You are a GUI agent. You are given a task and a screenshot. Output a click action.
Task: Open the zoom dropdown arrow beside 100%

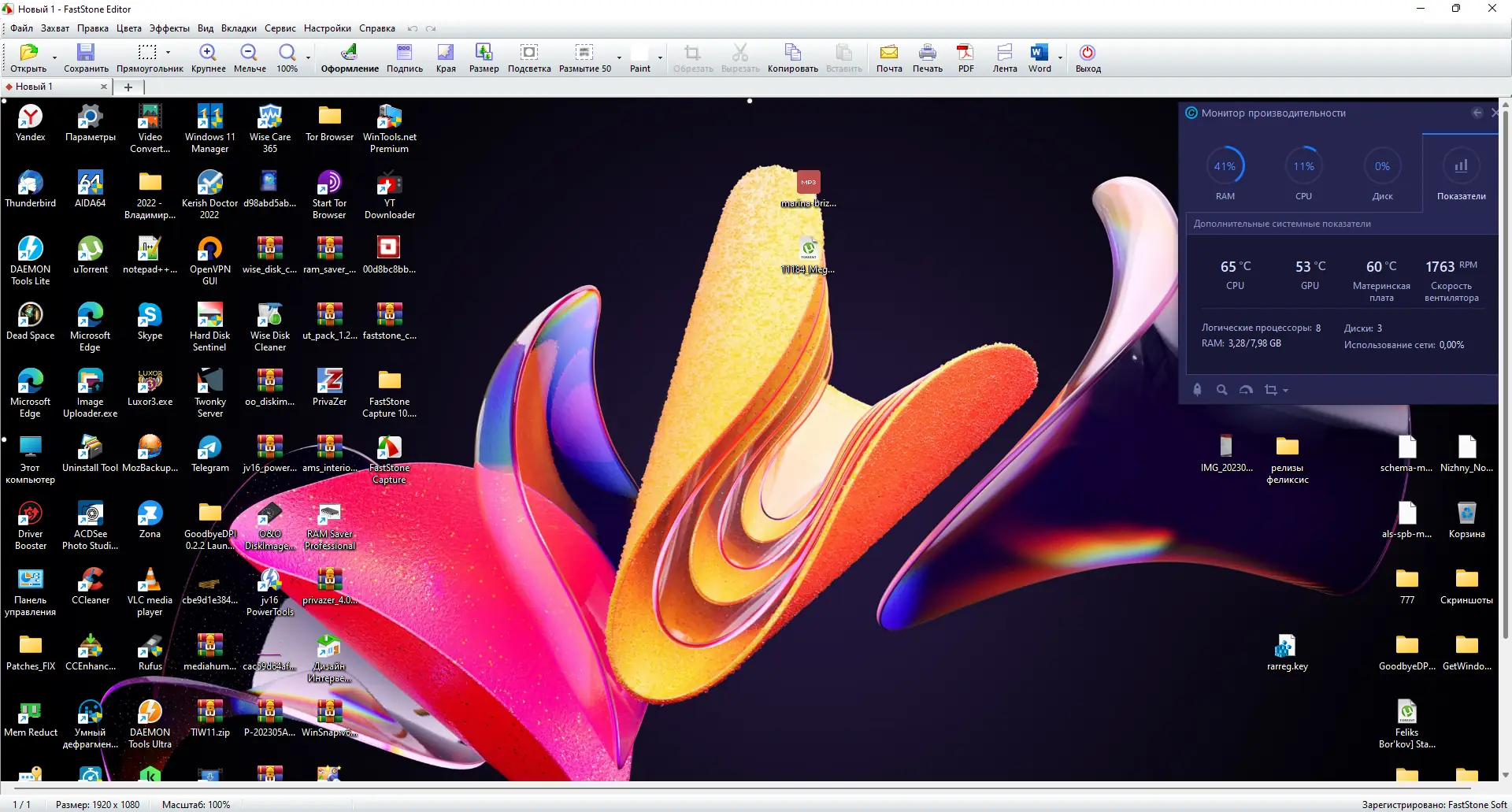pos(308,57)
